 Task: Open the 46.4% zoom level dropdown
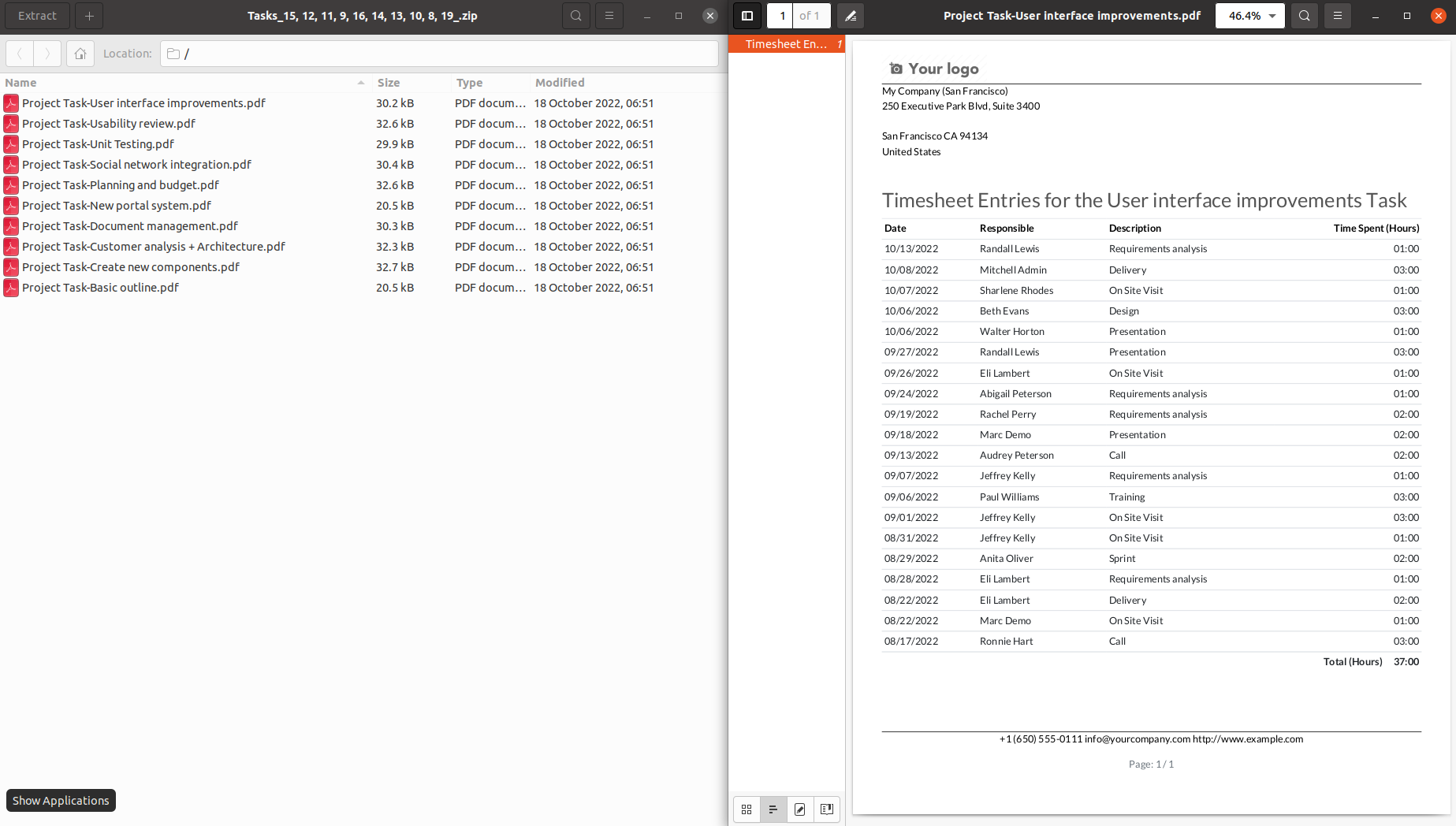click(1250, 16)
